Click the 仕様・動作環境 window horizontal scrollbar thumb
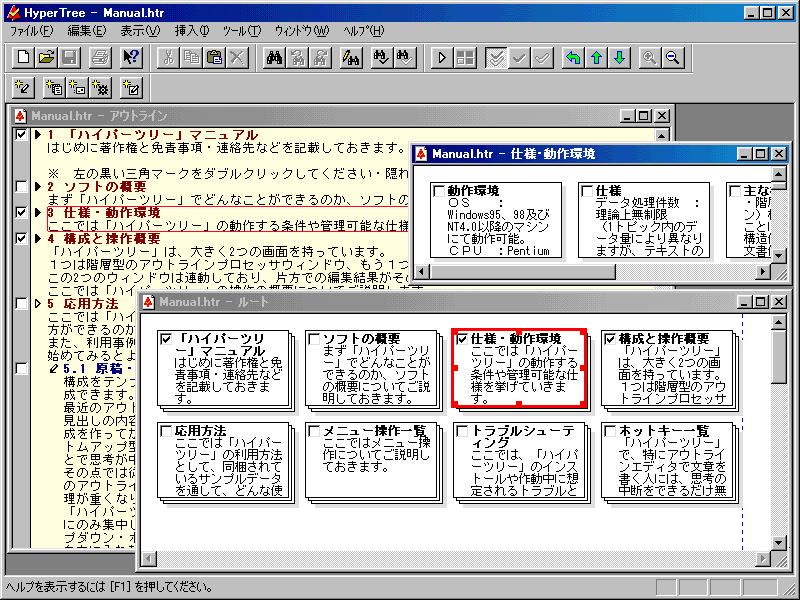The image size is (800, 600). 522,272
